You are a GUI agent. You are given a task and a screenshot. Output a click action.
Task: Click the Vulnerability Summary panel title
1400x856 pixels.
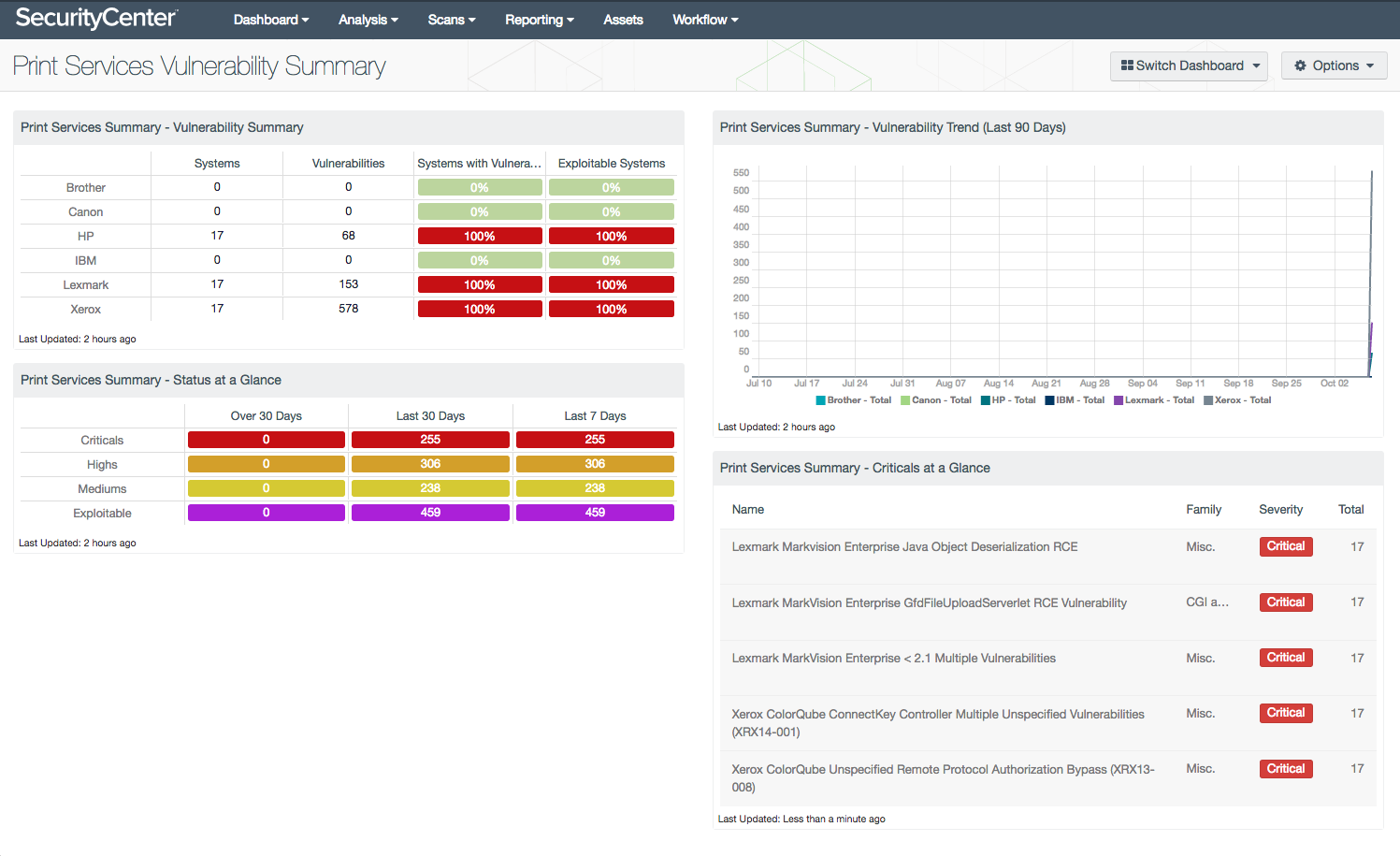point(162,127)
